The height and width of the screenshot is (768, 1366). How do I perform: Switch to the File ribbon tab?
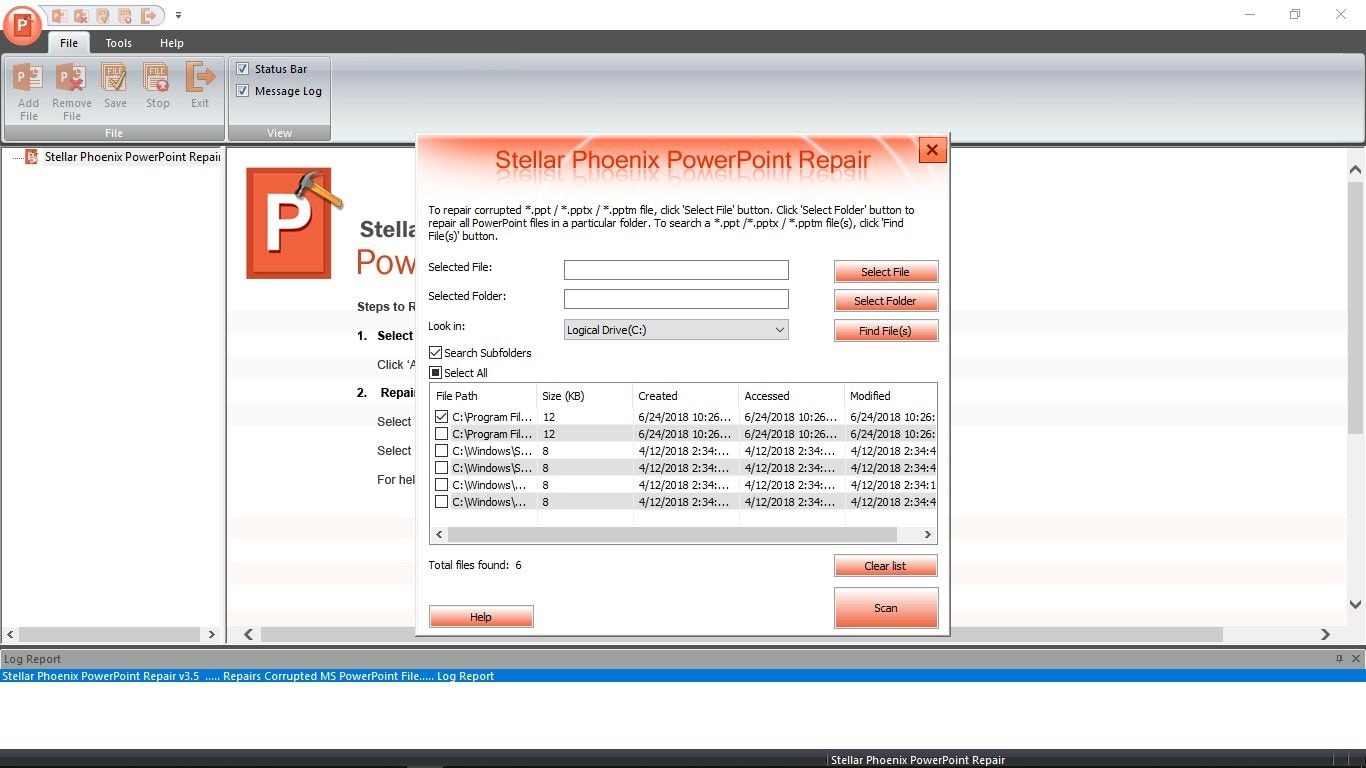(x=68, y=43)
